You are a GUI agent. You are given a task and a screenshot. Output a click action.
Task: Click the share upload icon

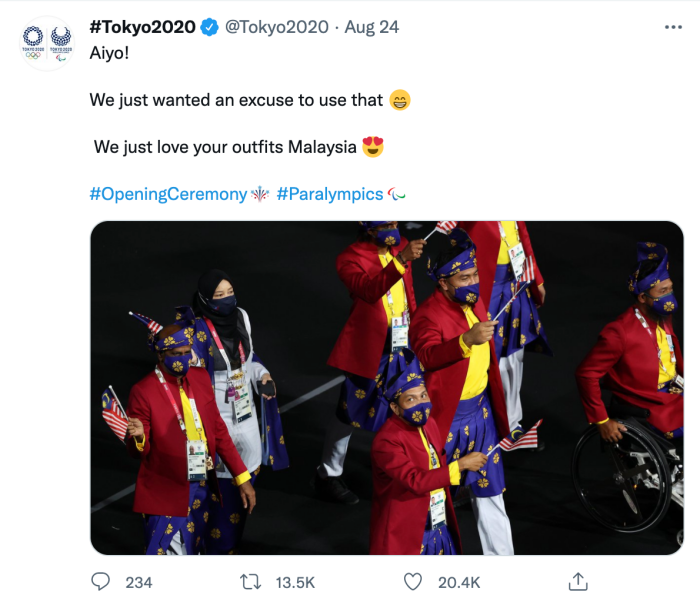[577, 581]
